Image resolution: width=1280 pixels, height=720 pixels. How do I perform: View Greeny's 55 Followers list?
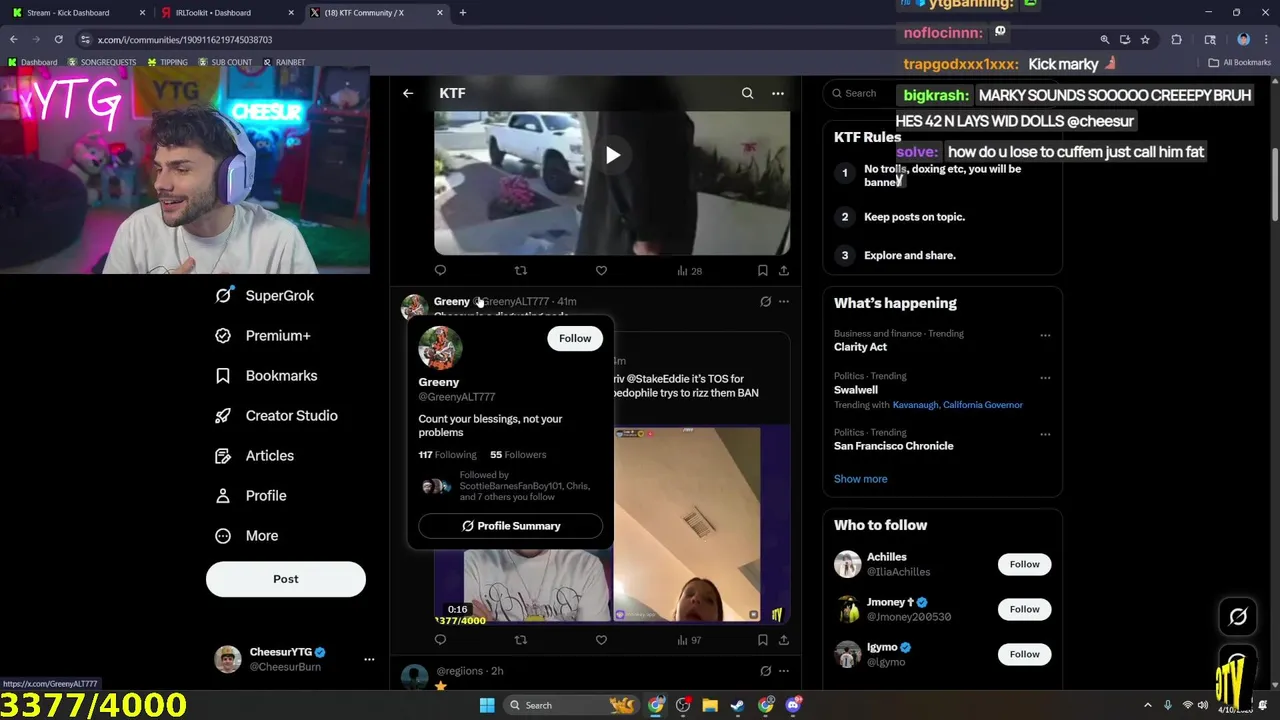[518, 455]
